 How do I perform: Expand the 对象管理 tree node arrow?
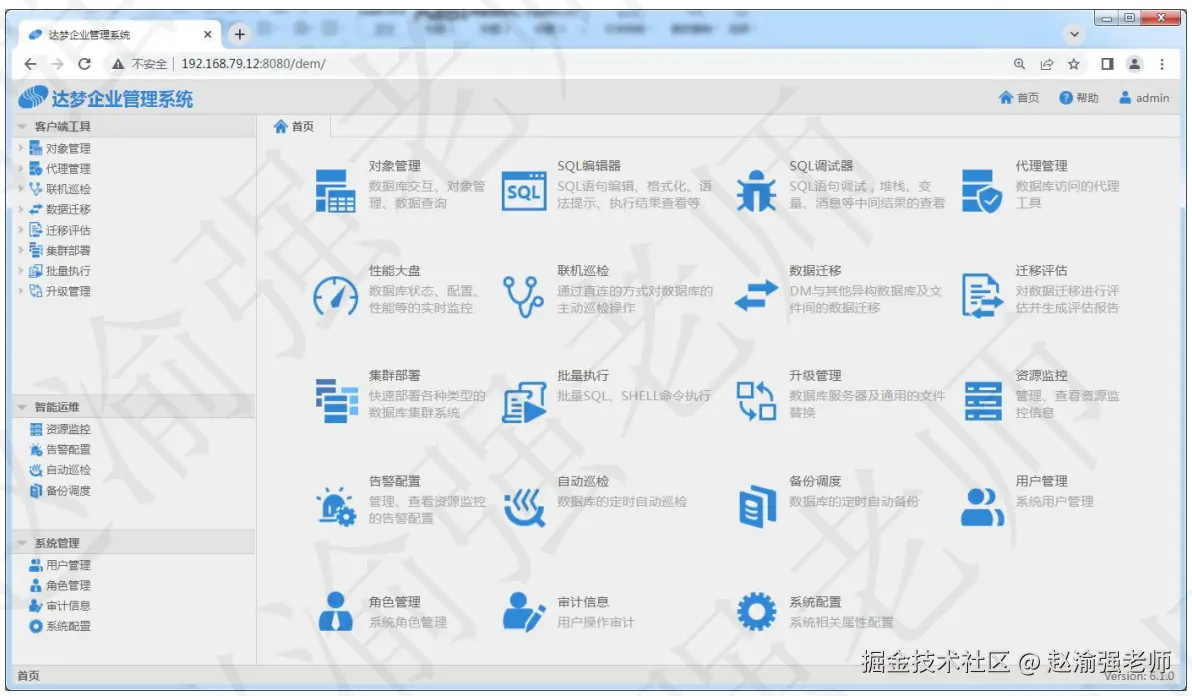point(21,148)
